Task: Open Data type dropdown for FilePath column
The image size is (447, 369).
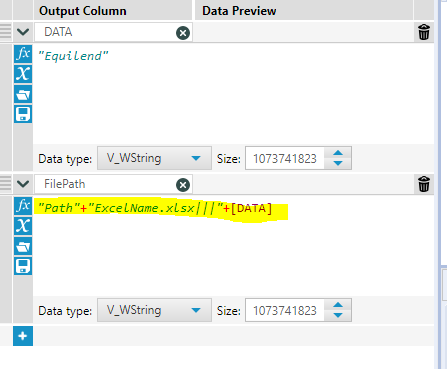Action: [154, 310]
